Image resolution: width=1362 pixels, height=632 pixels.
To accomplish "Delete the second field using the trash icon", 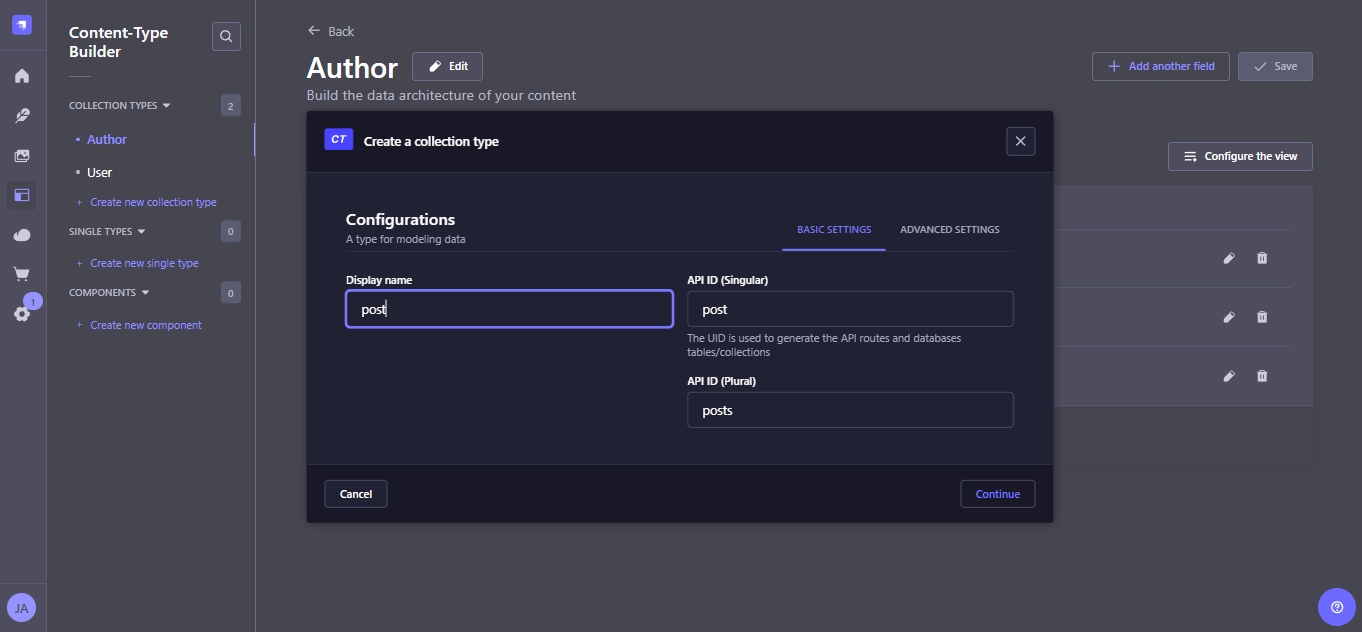I will click(1261, 317).
